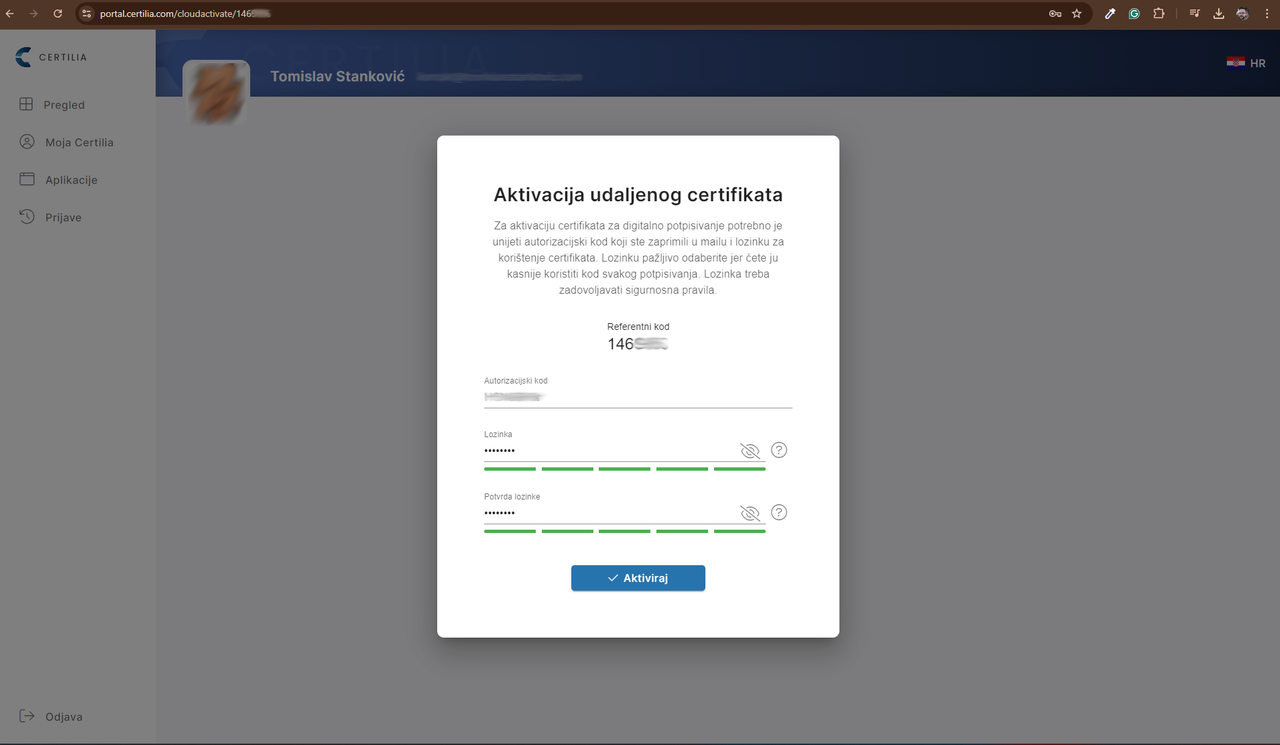The image size is (1280, 745).
Task: Click the Certilia logo top left
Action: (50, 57)
